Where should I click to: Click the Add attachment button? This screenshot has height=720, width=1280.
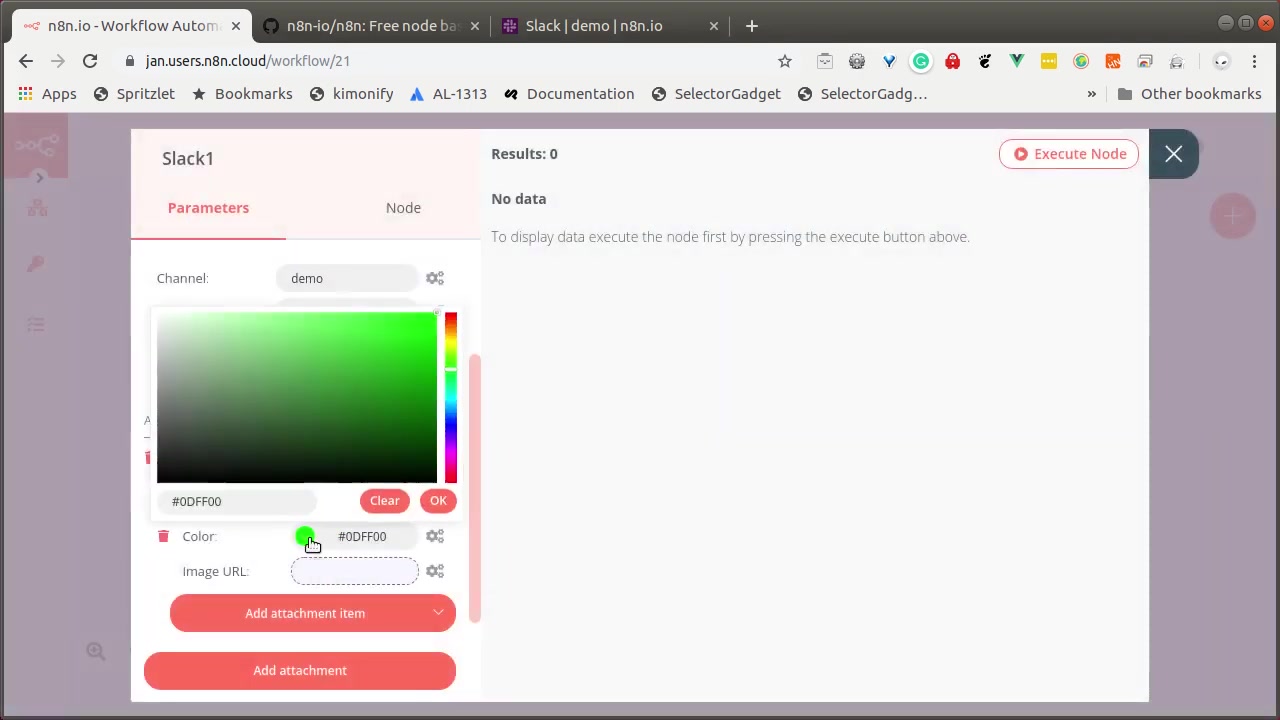click(x=300, y=671)
